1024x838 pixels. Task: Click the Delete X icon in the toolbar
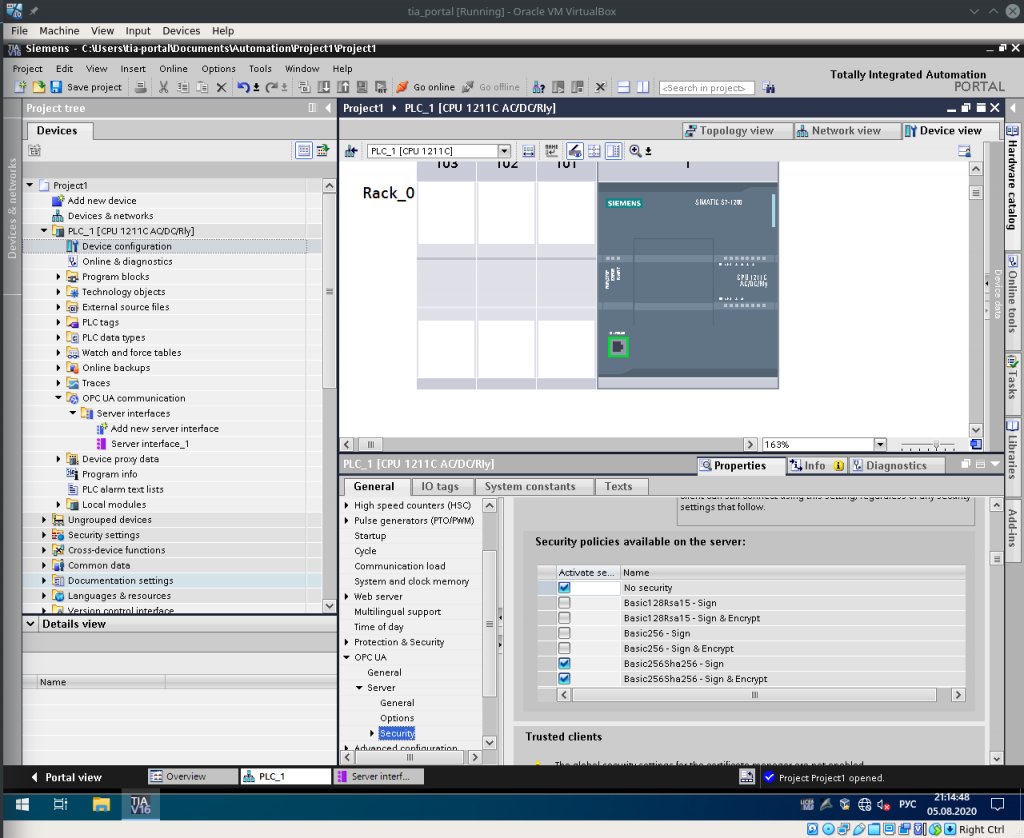221,87
